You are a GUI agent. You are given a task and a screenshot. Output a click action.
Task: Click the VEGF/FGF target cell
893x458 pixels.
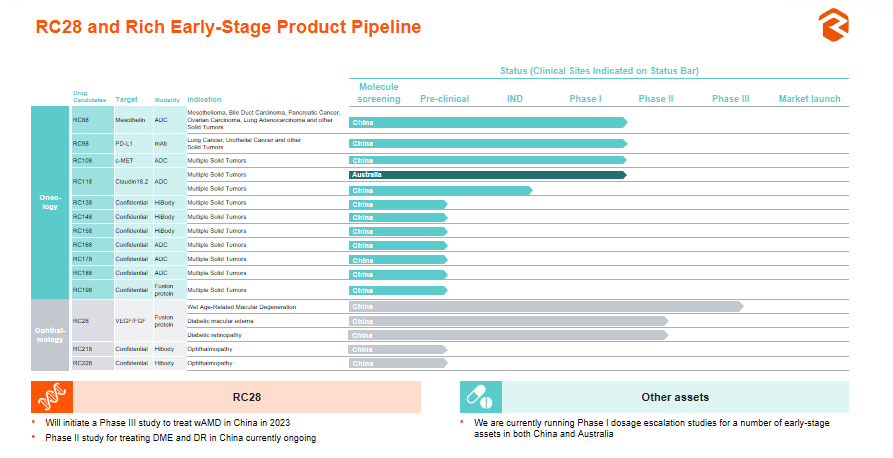(x=132, y=321)
